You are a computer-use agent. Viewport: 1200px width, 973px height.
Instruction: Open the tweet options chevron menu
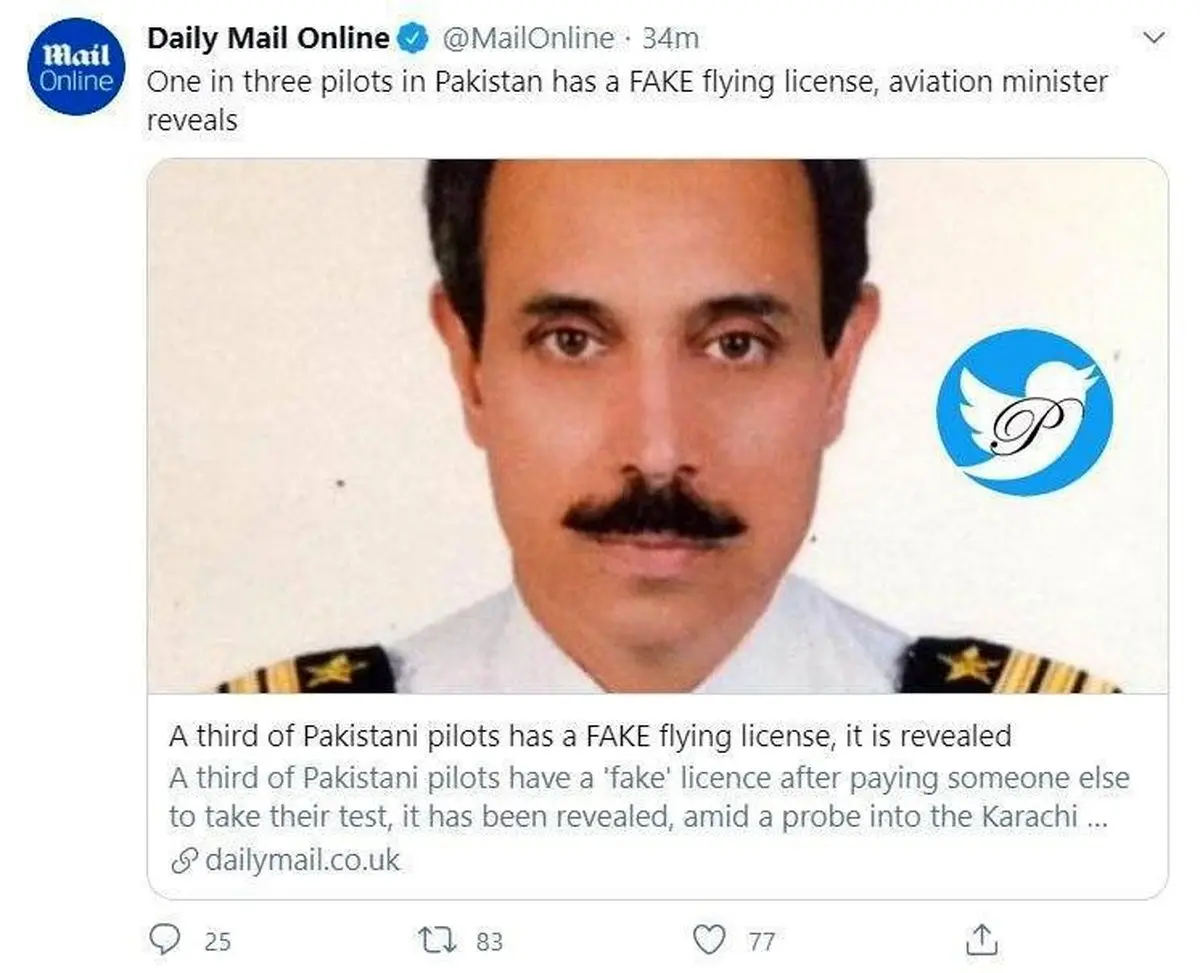coord(1154,38)
